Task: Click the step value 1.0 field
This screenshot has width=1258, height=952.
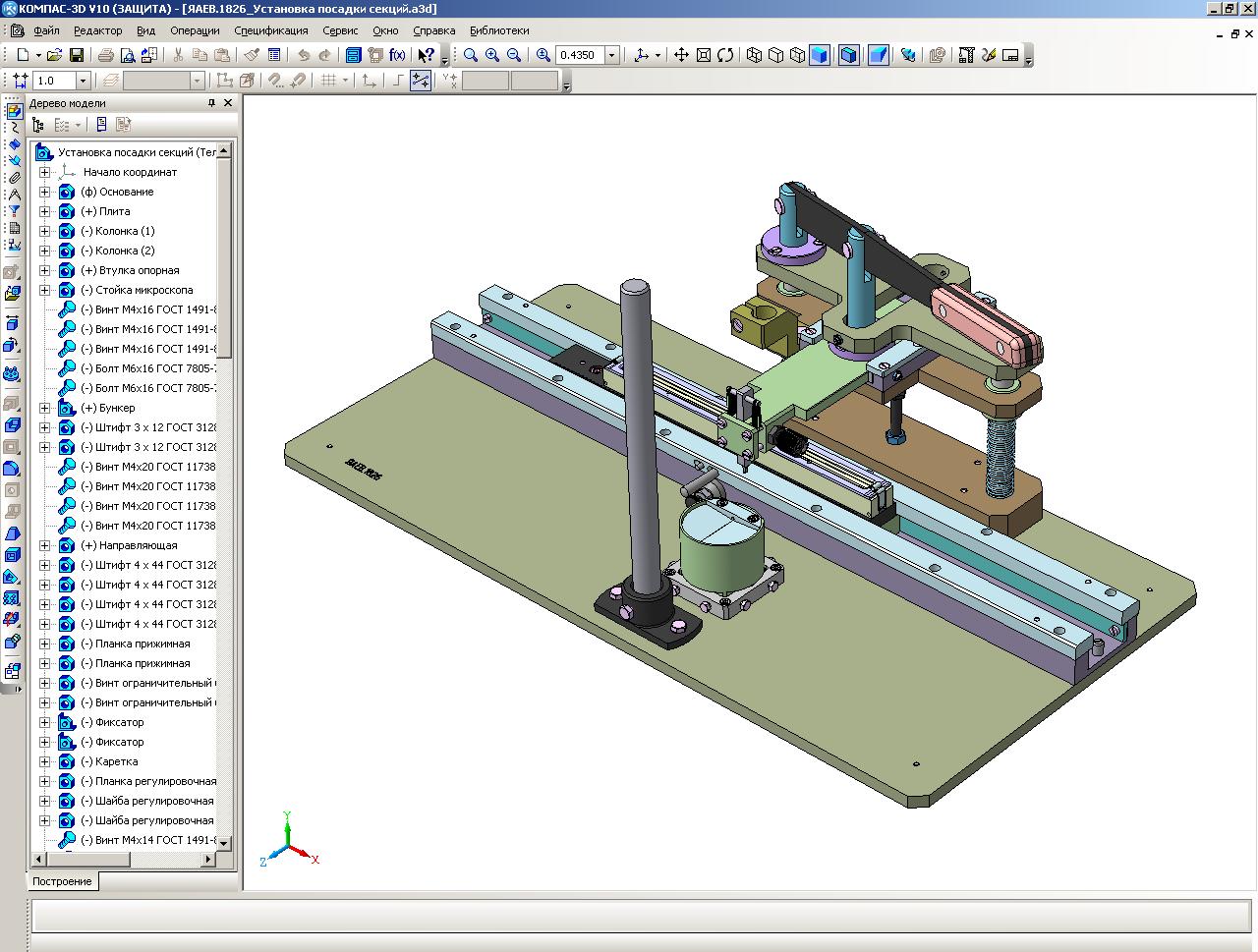Action: [x=53, y=81]
